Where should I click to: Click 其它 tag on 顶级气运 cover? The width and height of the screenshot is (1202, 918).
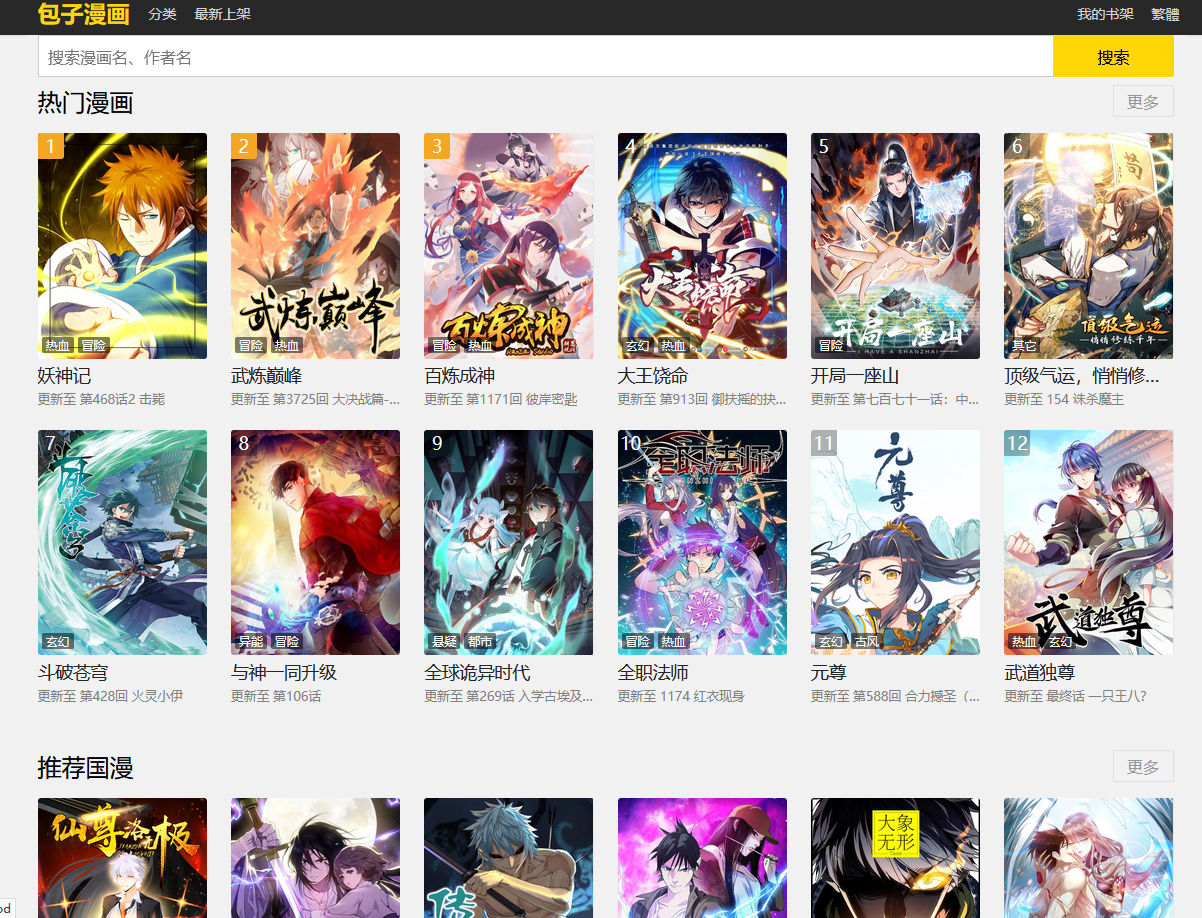tap(1023, 345)
